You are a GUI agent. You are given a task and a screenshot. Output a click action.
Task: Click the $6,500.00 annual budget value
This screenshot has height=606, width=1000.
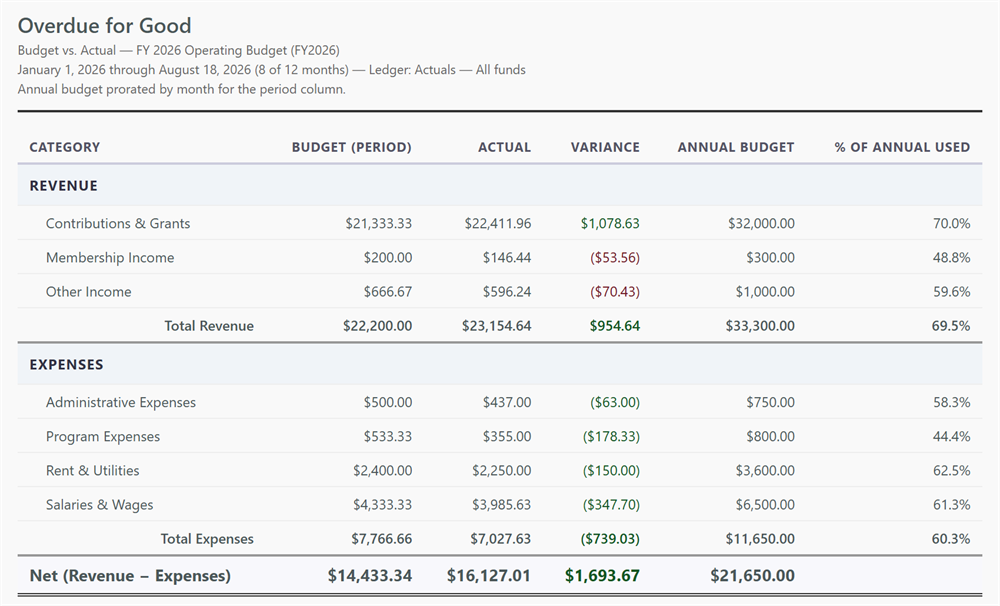(x=765, y=505)
